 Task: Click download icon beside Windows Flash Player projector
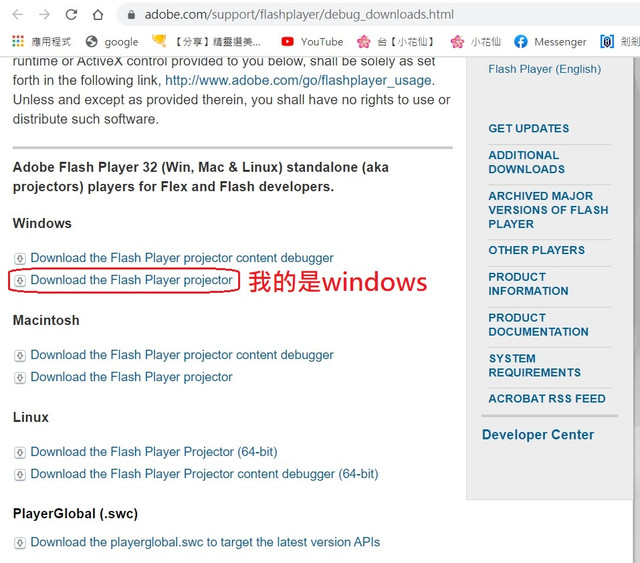click(20, 280)
